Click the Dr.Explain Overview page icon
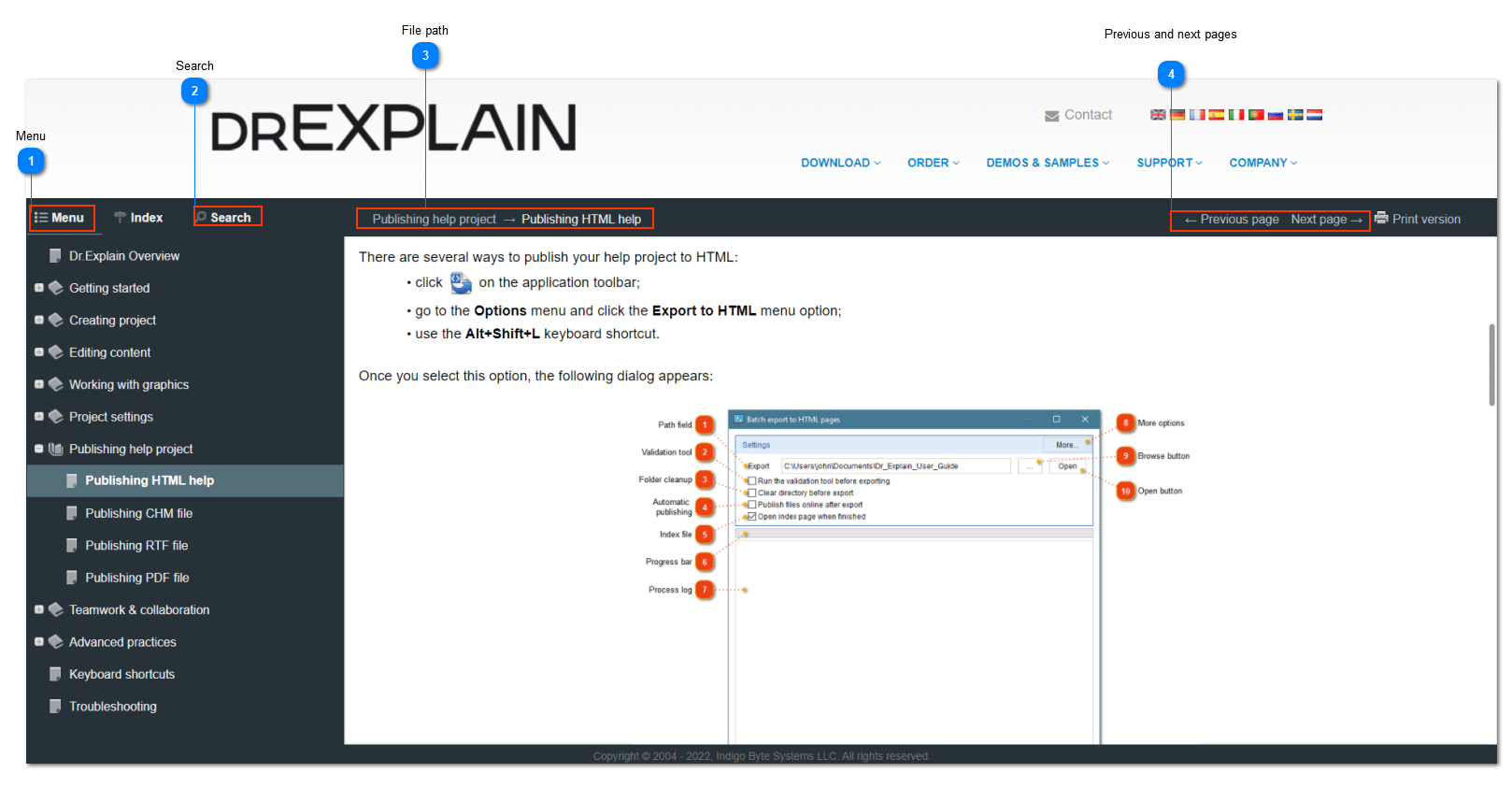 56,256
